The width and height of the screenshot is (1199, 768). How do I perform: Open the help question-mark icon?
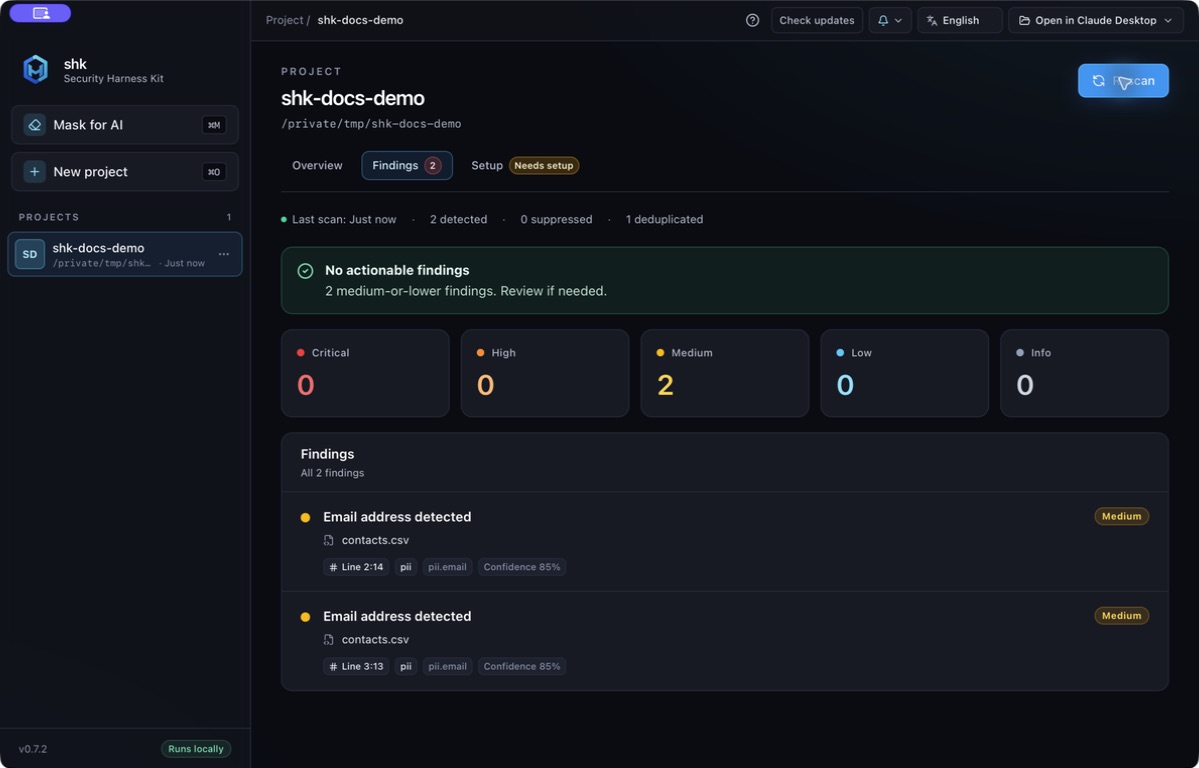coord(752,21)
